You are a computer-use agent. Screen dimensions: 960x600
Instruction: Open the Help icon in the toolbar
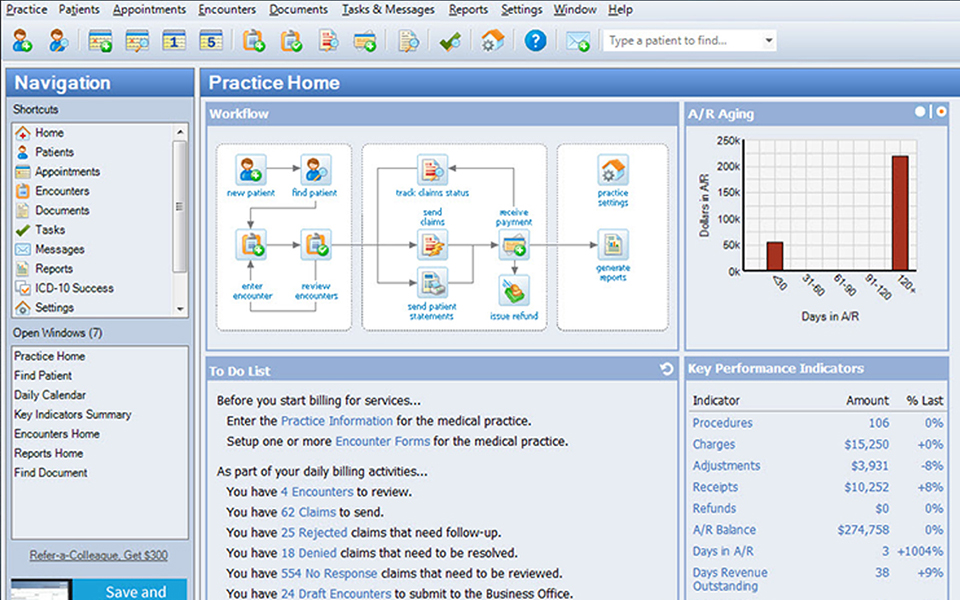click(x=533, y=41)
